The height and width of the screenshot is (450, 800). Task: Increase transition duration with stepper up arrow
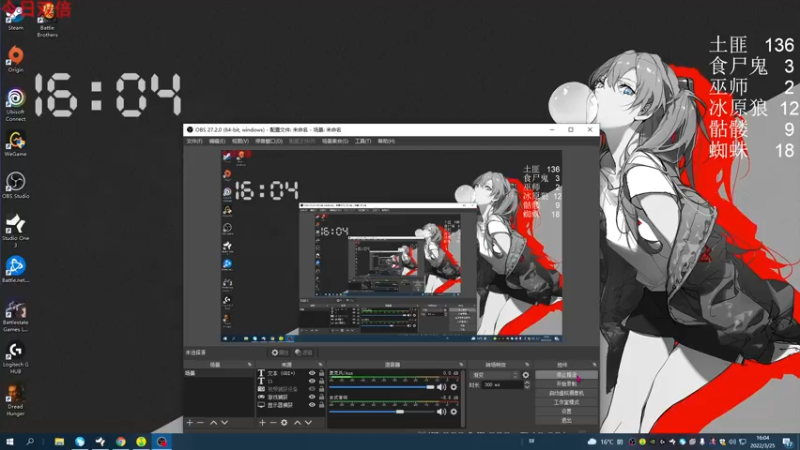pos(527,383)
